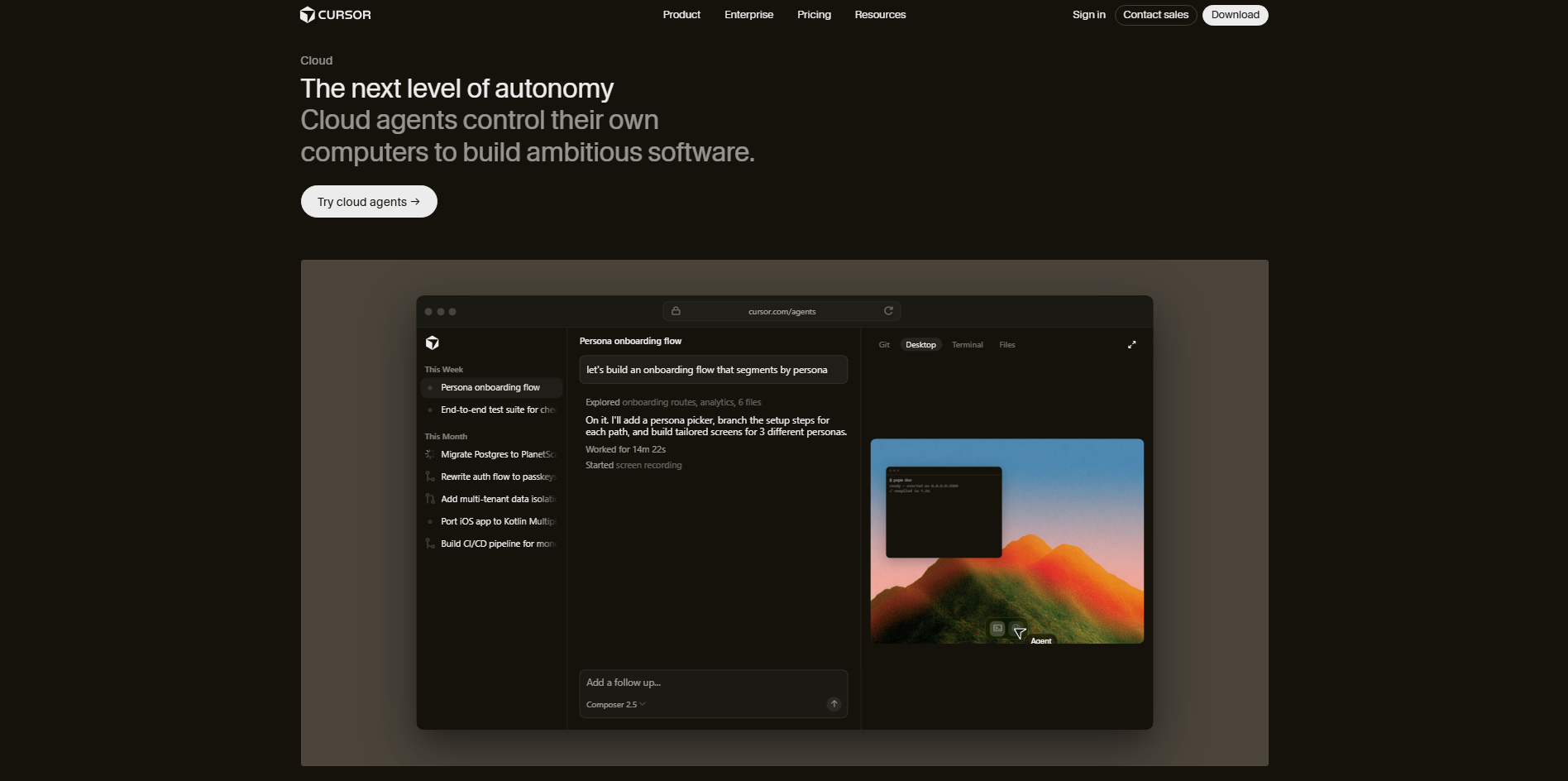Click the This Week section label
1568x781 pixels.
pos(444,370)
